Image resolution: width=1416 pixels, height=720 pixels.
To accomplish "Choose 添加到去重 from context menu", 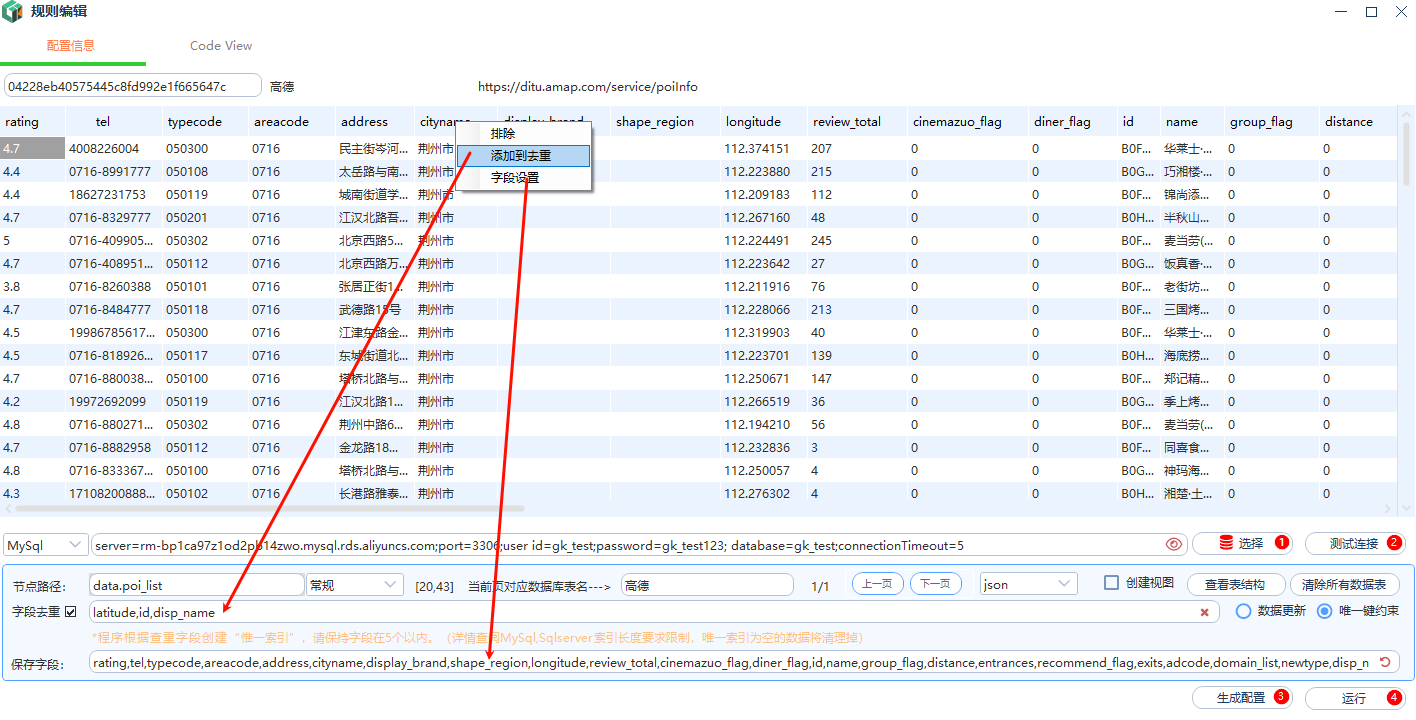I will (x=521, y=156).
